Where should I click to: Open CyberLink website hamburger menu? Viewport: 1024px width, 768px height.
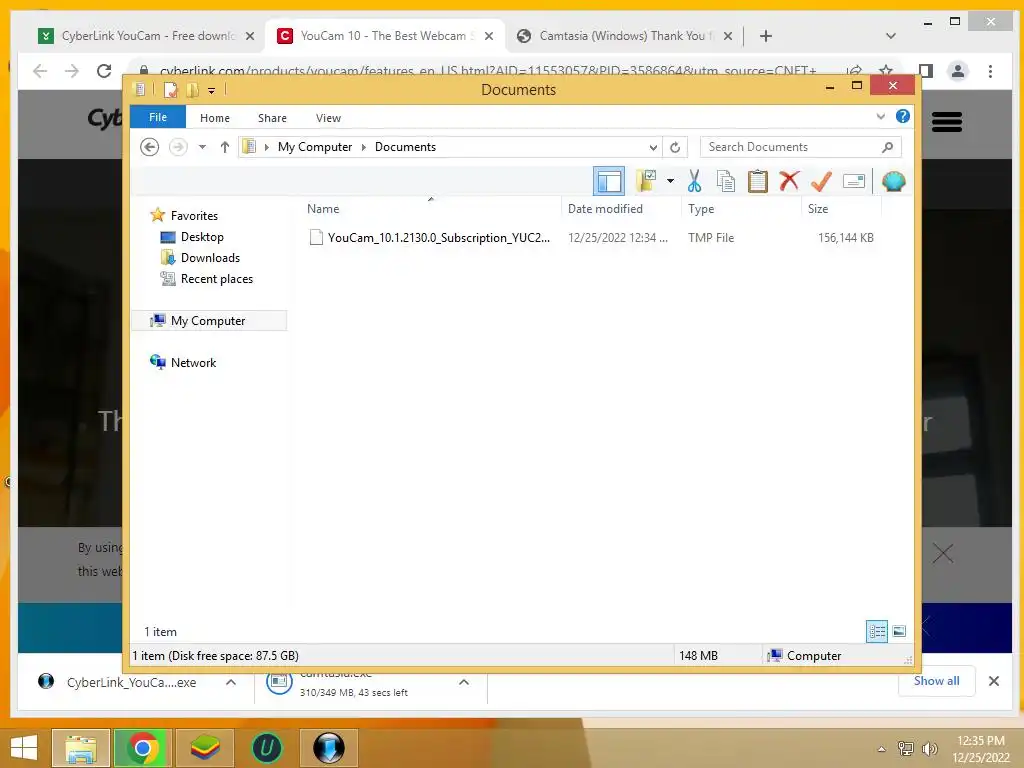tap(946, 121)
